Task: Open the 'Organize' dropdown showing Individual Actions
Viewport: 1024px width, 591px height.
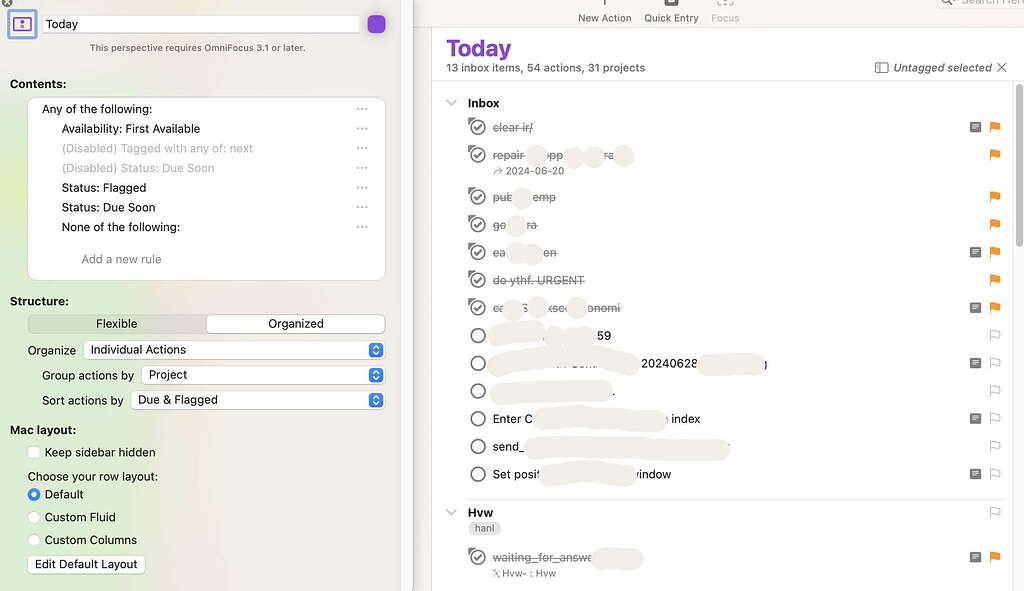Action: (234, 350)
